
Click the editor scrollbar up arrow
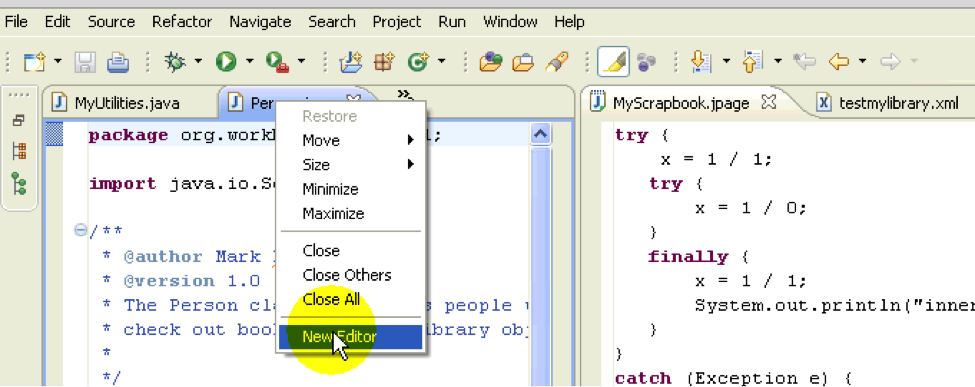tap(540, 134)
